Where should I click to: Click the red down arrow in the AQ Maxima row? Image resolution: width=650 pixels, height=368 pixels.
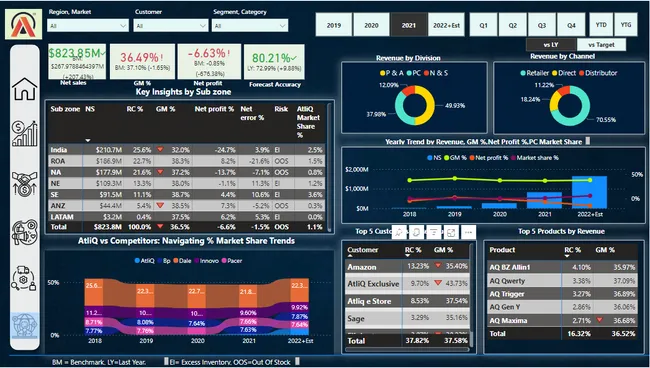pos(599,320)
